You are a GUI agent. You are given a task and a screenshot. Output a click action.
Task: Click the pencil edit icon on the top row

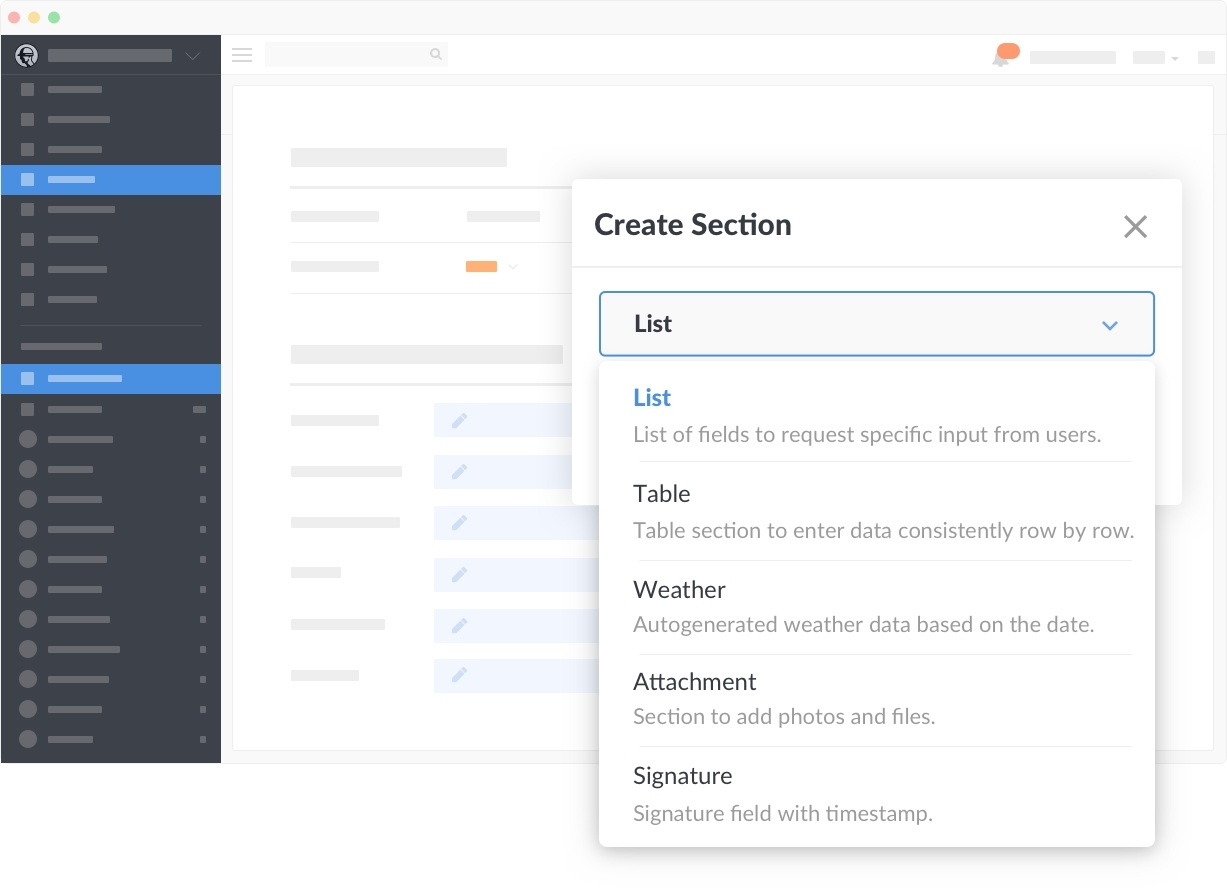(459, 420)
